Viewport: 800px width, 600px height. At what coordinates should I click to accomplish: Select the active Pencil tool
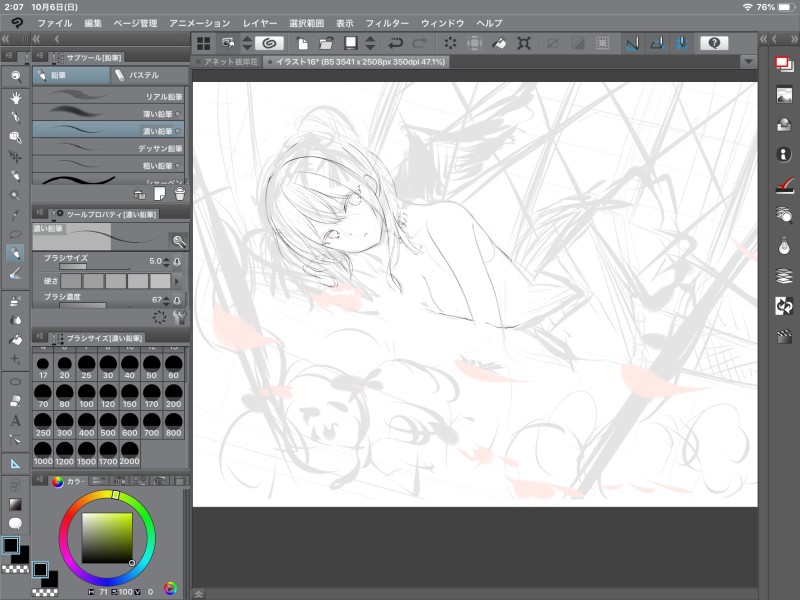tap(16, 254)
